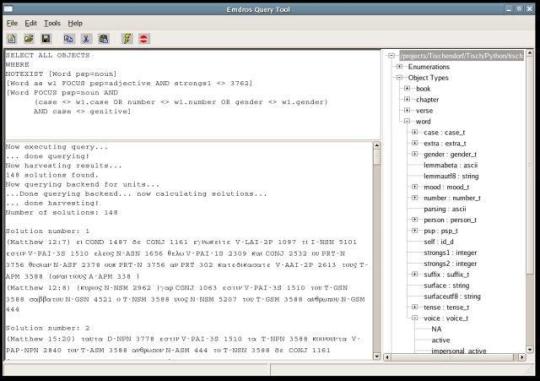The width and height of the screenshot is (540, 381).
Task: Open the window menu icon in title bar
Action: pos(8,9)
